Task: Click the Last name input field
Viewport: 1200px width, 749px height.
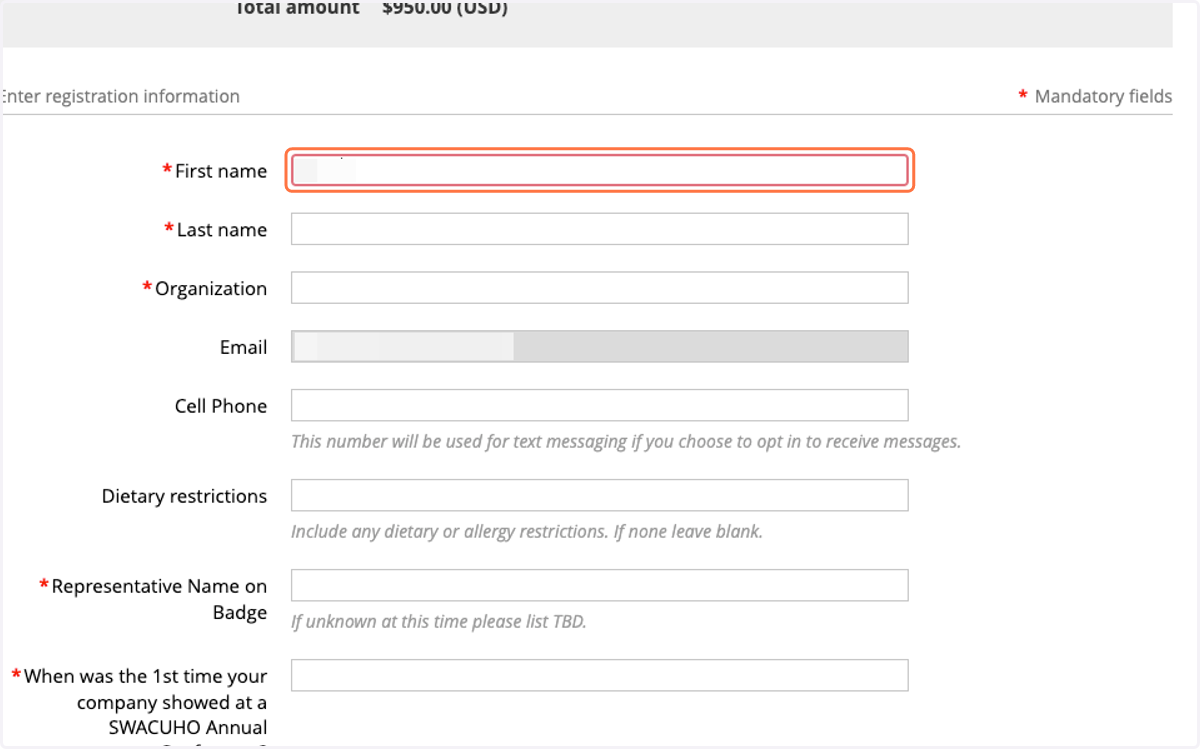Action: point(599,229)
